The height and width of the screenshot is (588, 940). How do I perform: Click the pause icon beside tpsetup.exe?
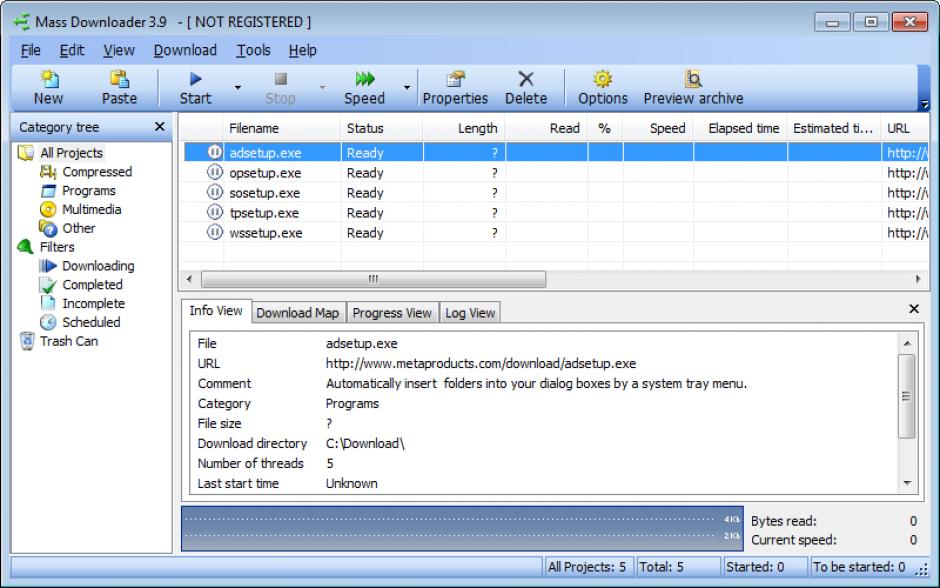215,212
